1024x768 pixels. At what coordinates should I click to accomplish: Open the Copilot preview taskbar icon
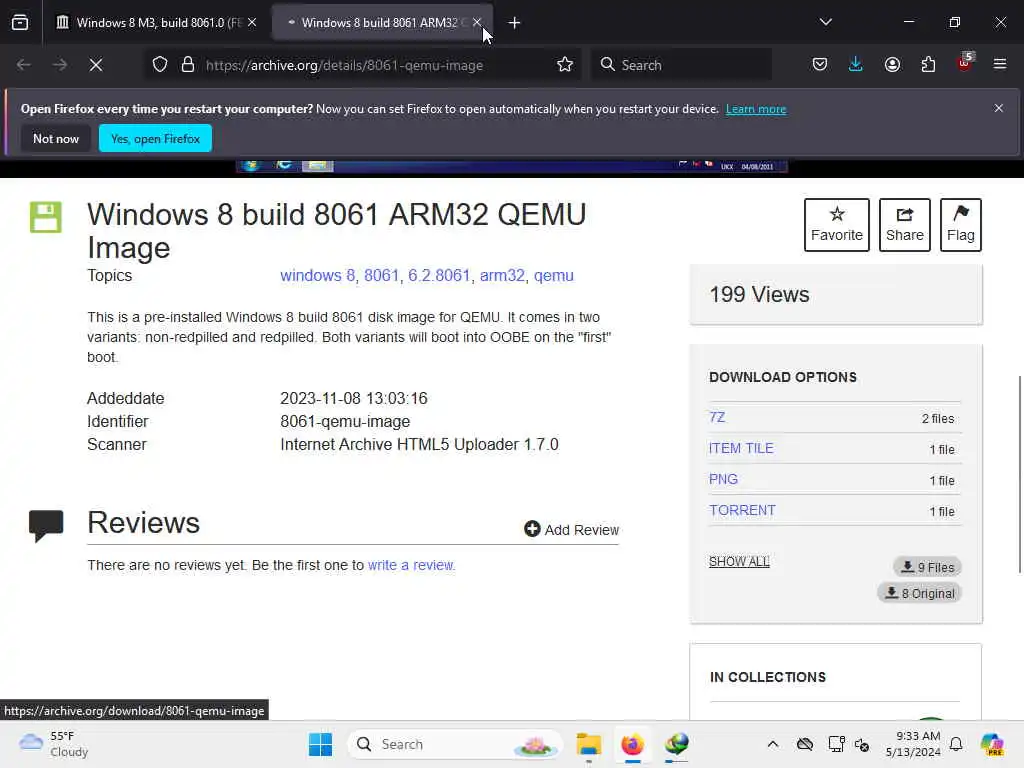[x=991, y=744]
